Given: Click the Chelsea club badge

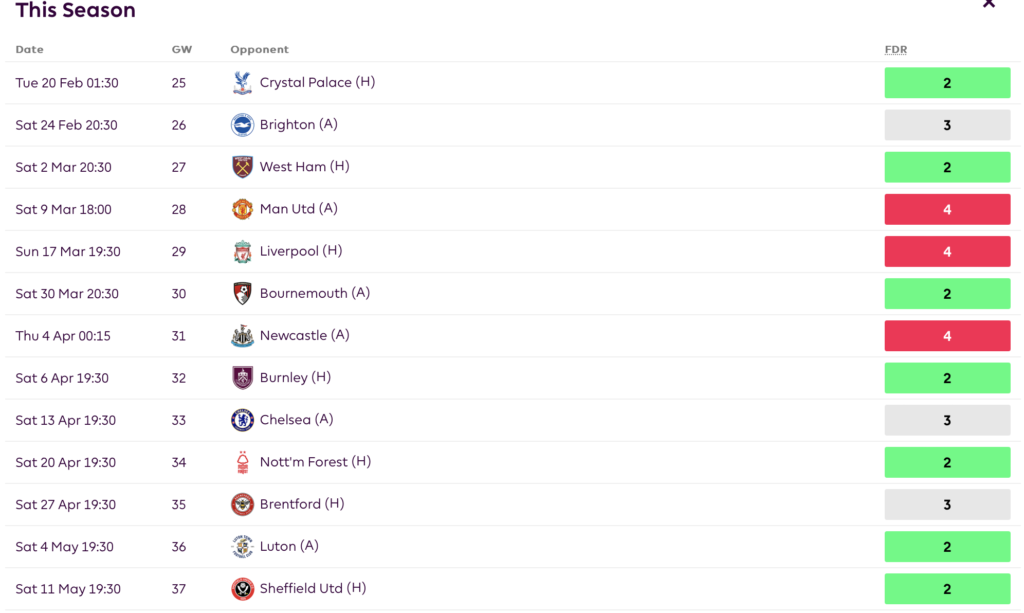Looking at the screenshot, I should pos(242,420).
